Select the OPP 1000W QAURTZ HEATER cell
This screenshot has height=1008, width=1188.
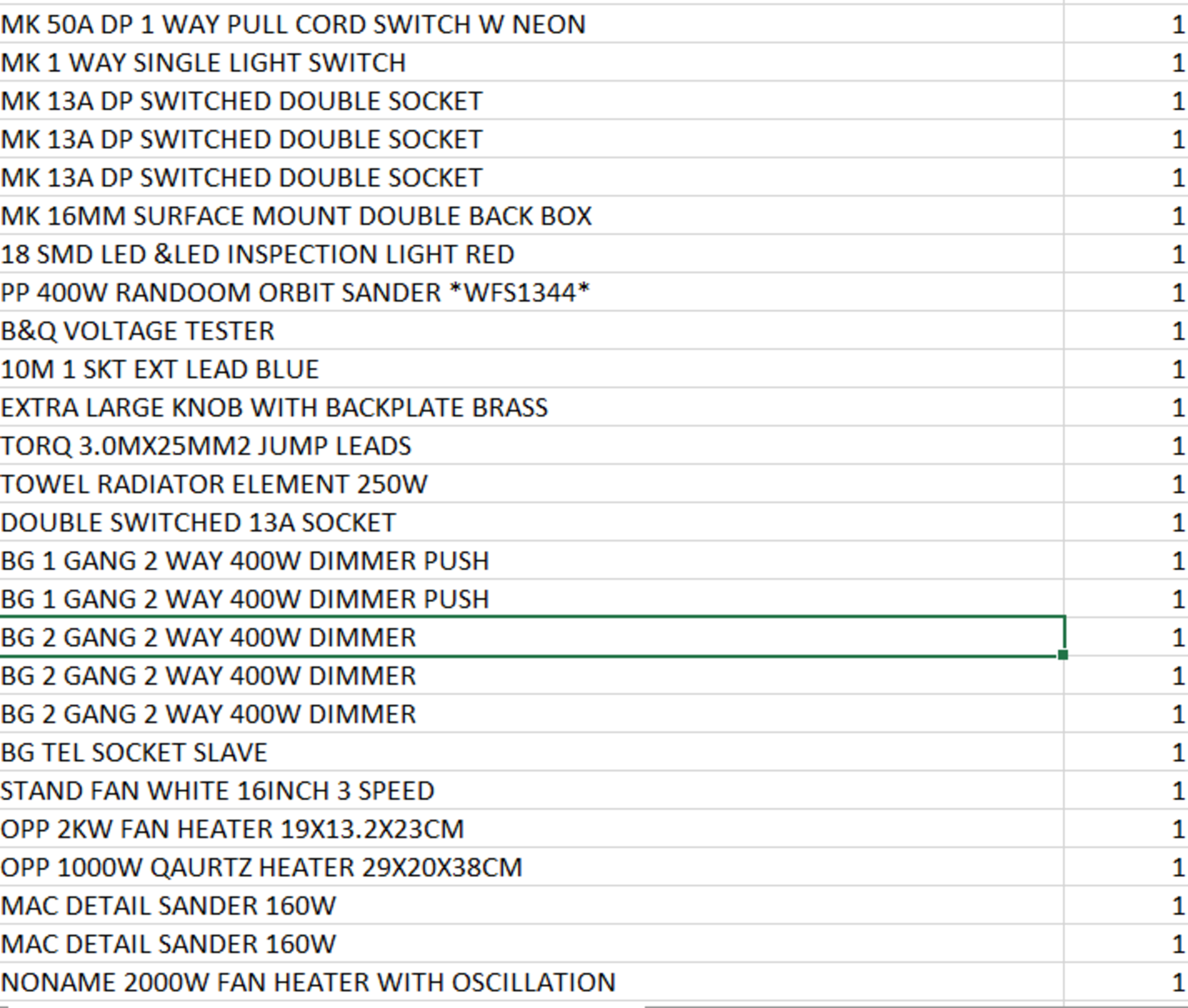(x=532, y=868)
